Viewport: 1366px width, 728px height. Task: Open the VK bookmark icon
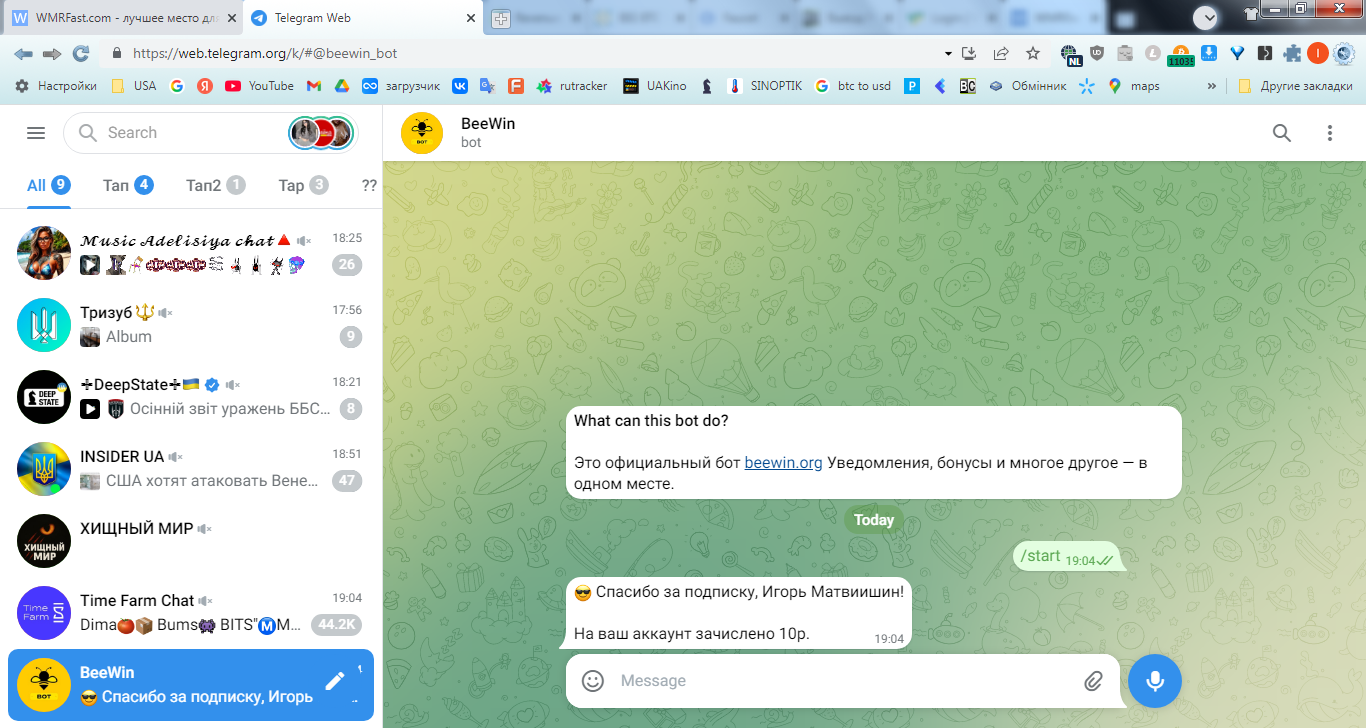point(459,86)
